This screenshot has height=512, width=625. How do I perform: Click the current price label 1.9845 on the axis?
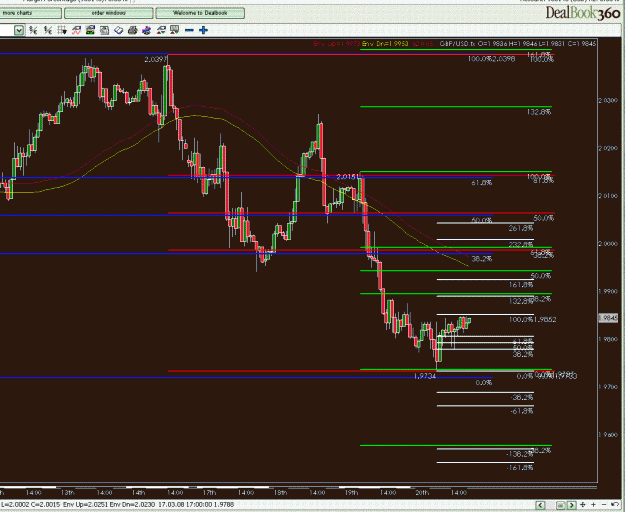(608, 318)
